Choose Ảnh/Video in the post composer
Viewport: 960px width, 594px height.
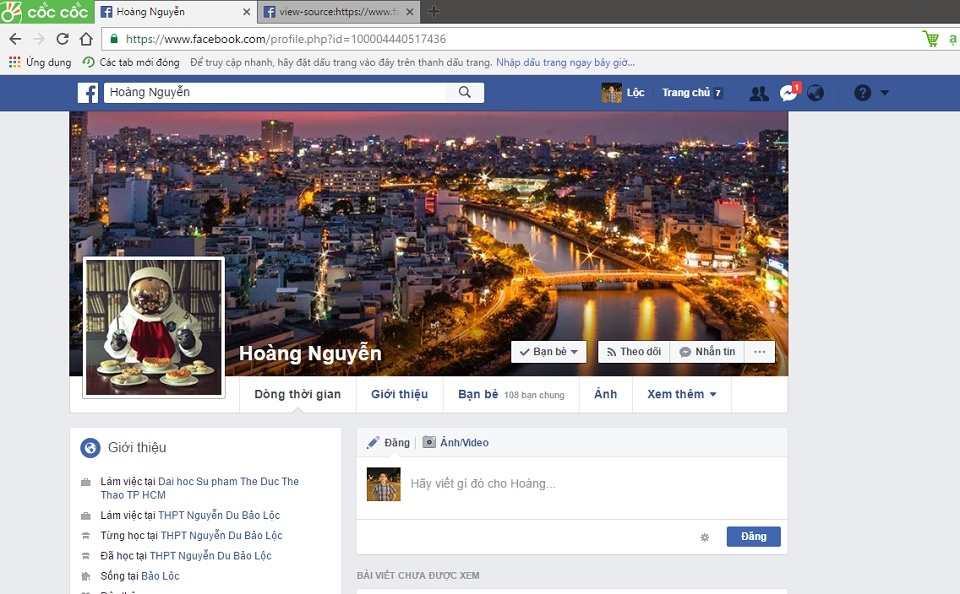456,442
